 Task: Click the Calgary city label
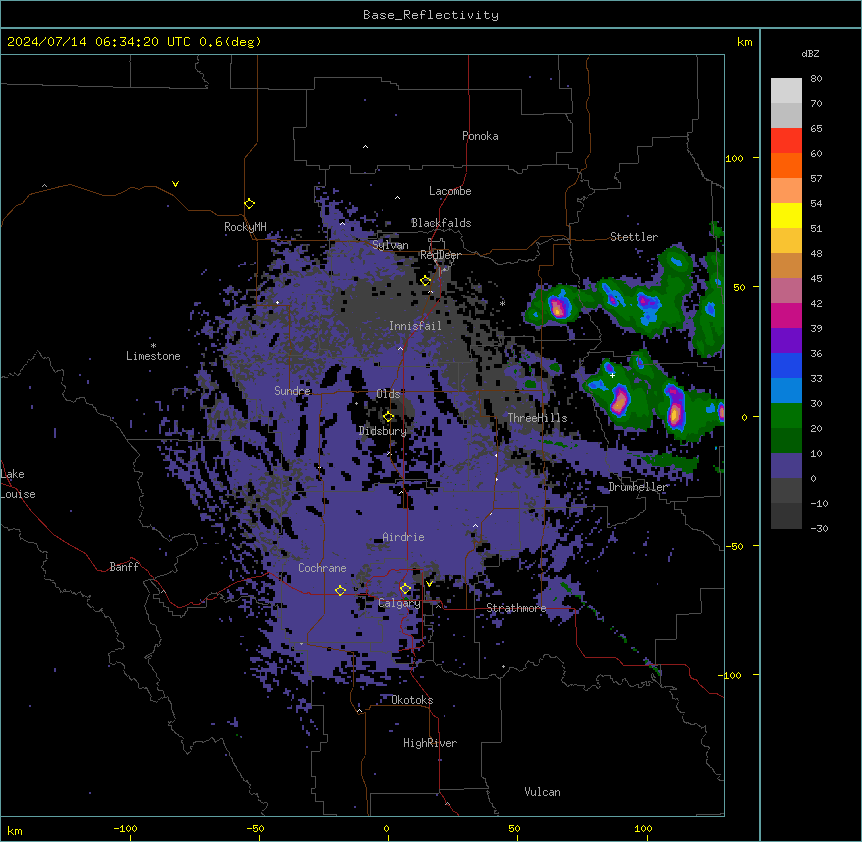pyautogui.click(x=399, y=603)
